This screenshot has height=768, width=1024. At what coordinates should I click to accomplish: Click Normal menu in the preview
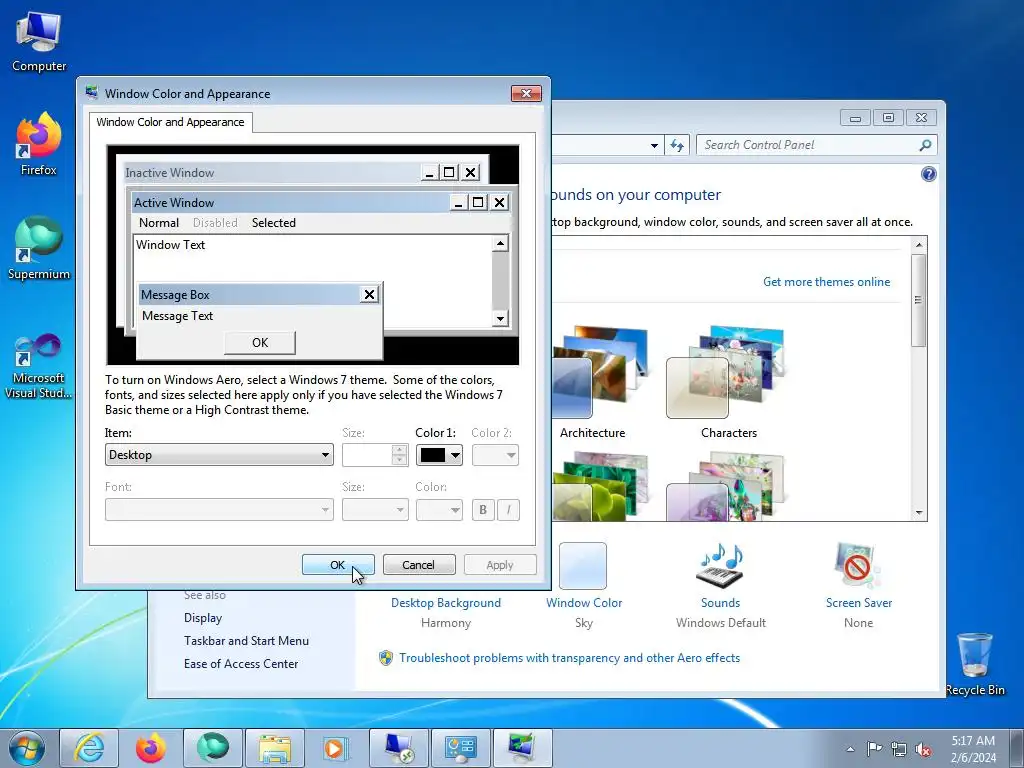pyautogui.click(x=159, y=223)
